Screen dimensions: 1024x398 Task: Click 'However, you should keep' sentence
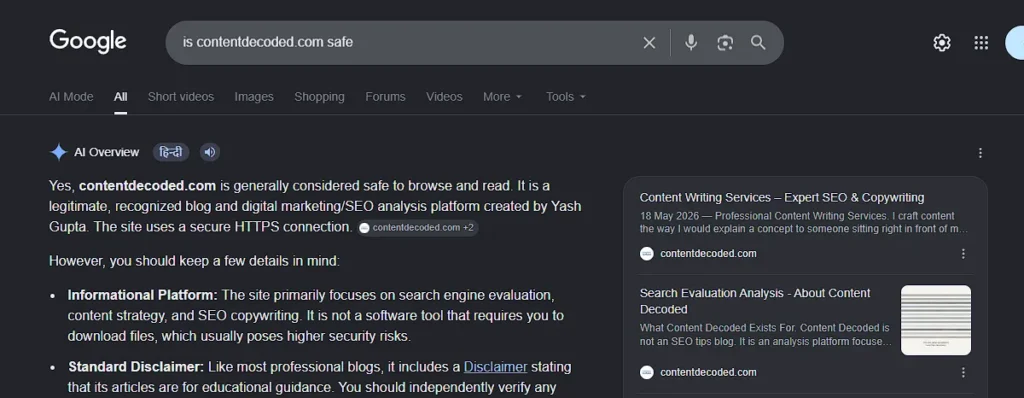click(x=194, y=261)
